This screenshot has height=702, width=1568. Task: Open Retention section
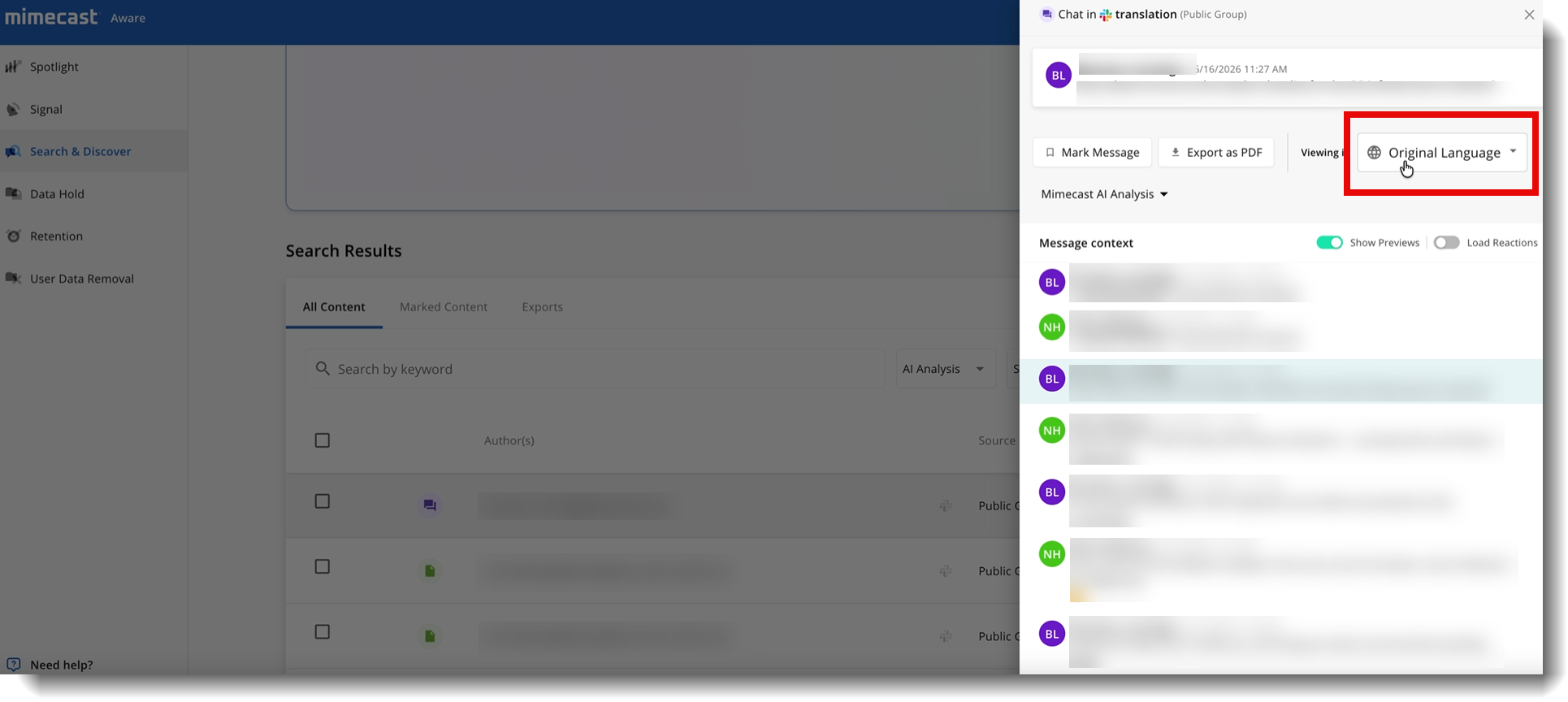[56, 236]
